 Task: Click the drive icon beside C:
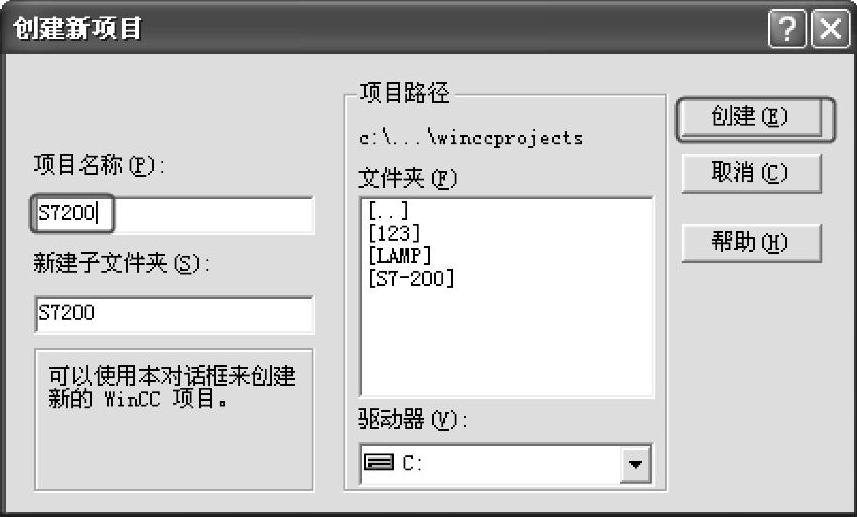point(378,463)
